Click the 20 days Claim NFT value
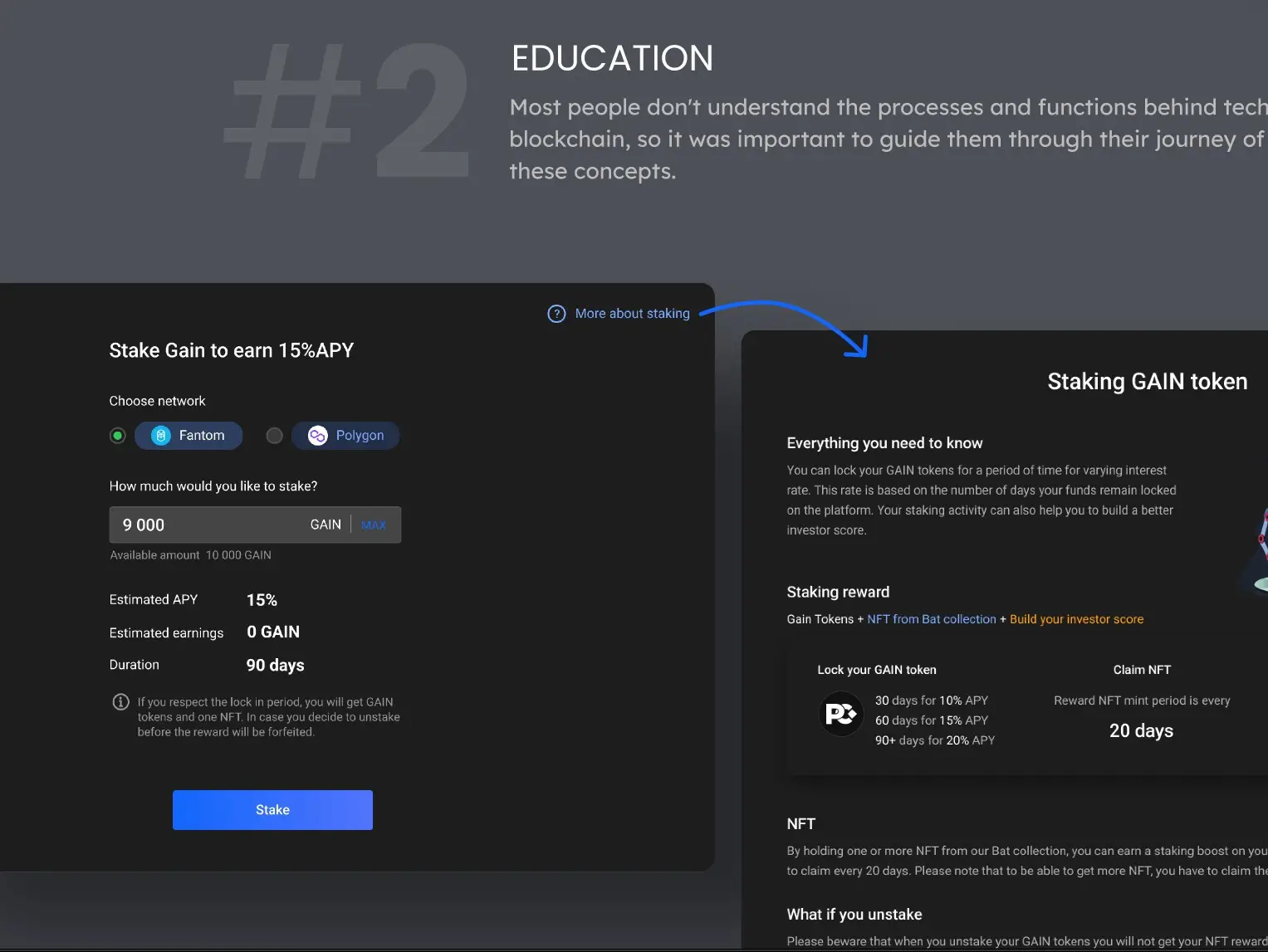The width and height of the screenshot is (1268, 952). click(x=1141, y=730)
